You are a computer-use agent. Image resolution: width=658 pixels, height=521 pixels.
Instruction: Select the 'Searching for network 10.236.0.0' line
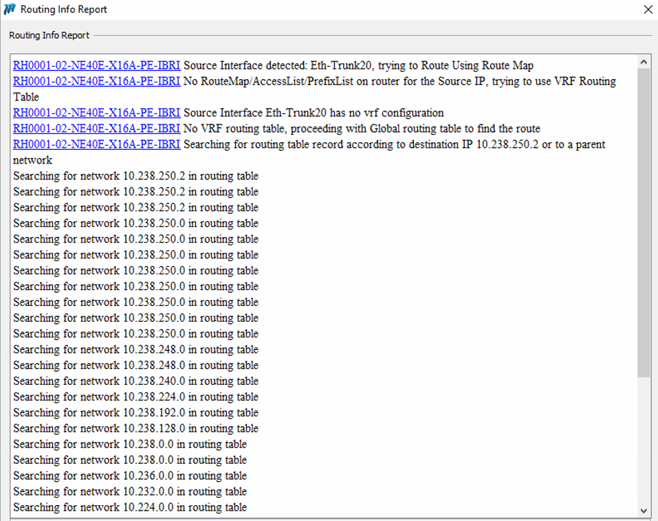tap(129, 476)
